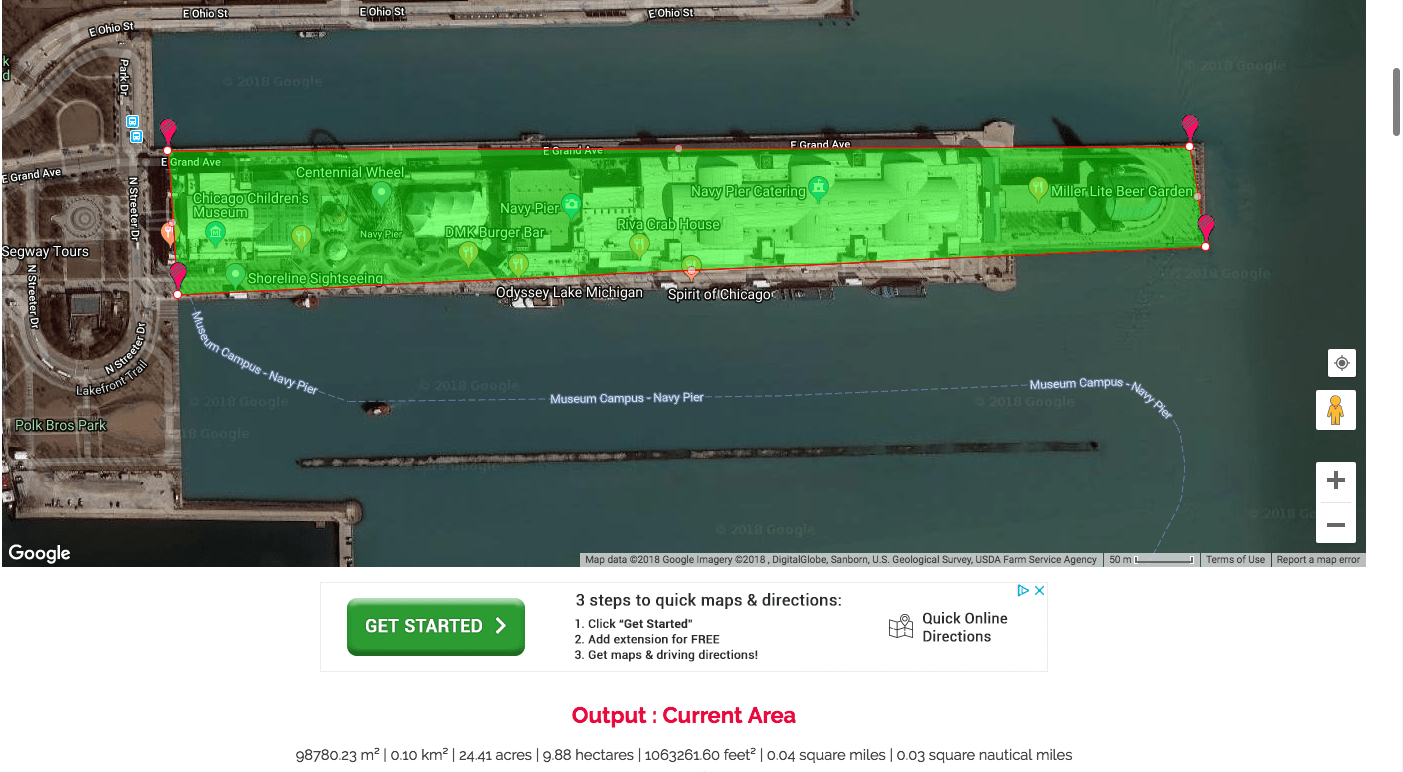Click the Map data ©2018 Google attribution text
This screenshot has height=772, width=1403.
click(841, 560)
